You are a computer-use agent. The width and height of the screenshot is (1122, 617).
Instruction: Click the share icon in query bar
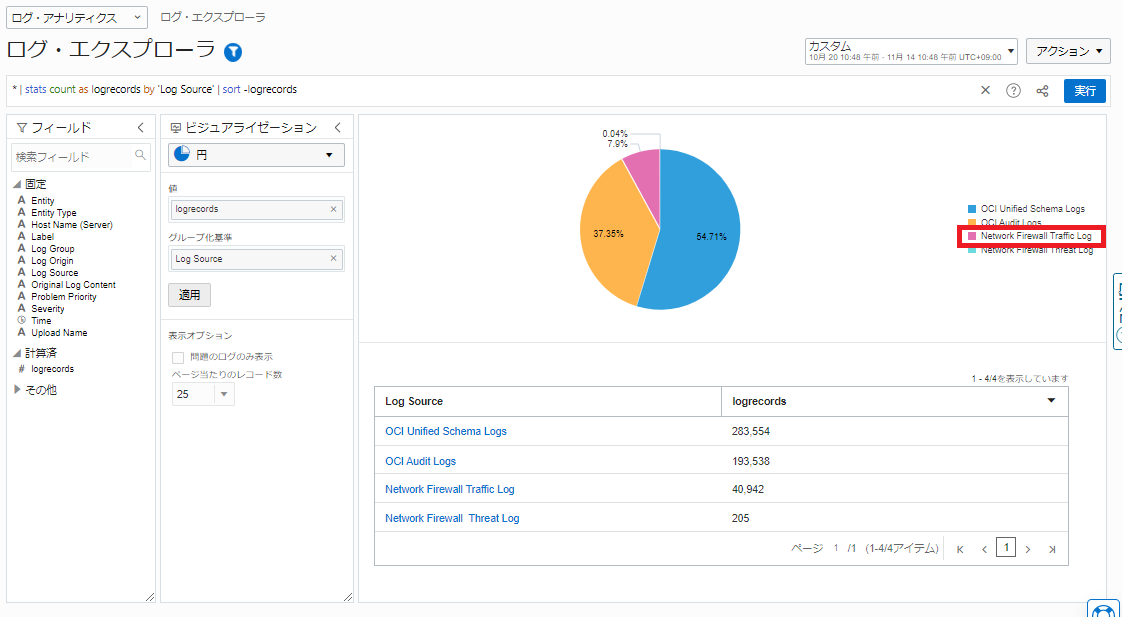point(1042,90)
